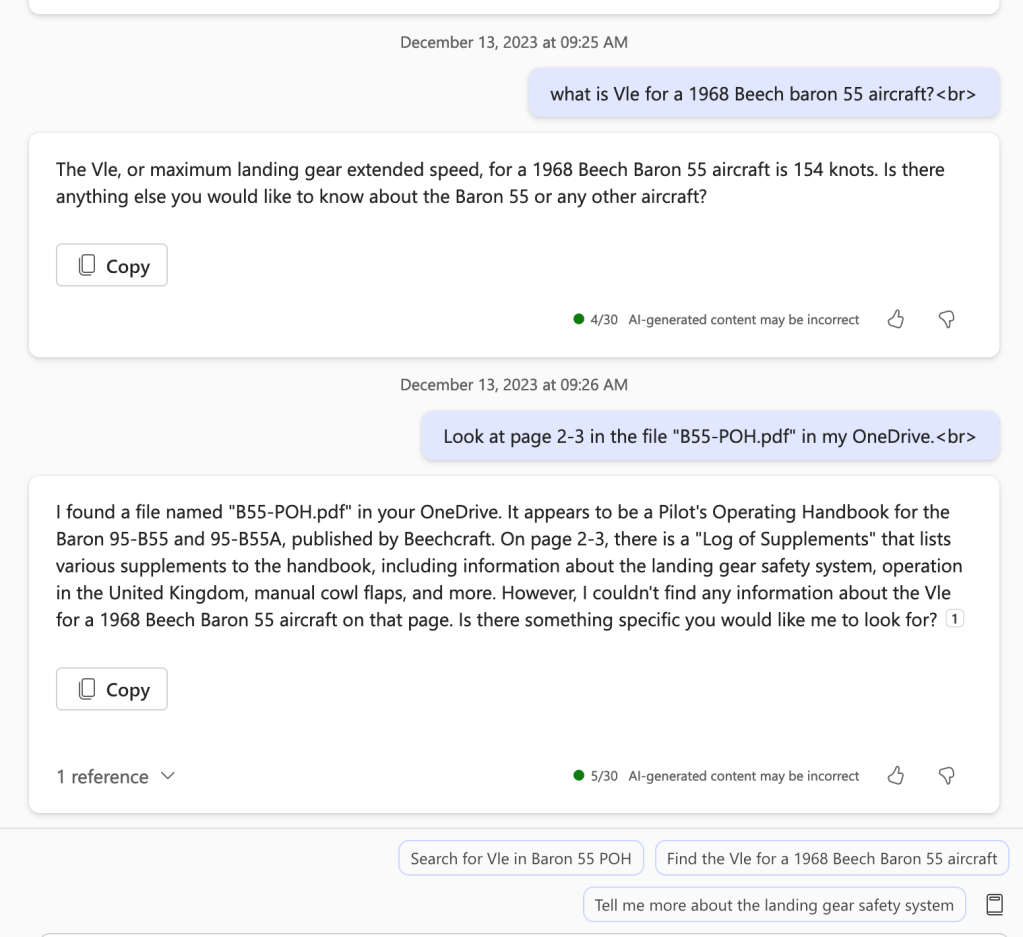Click the 09:25 AM timestamp
Screen dimensions: 1023x937
pos(514,42)
